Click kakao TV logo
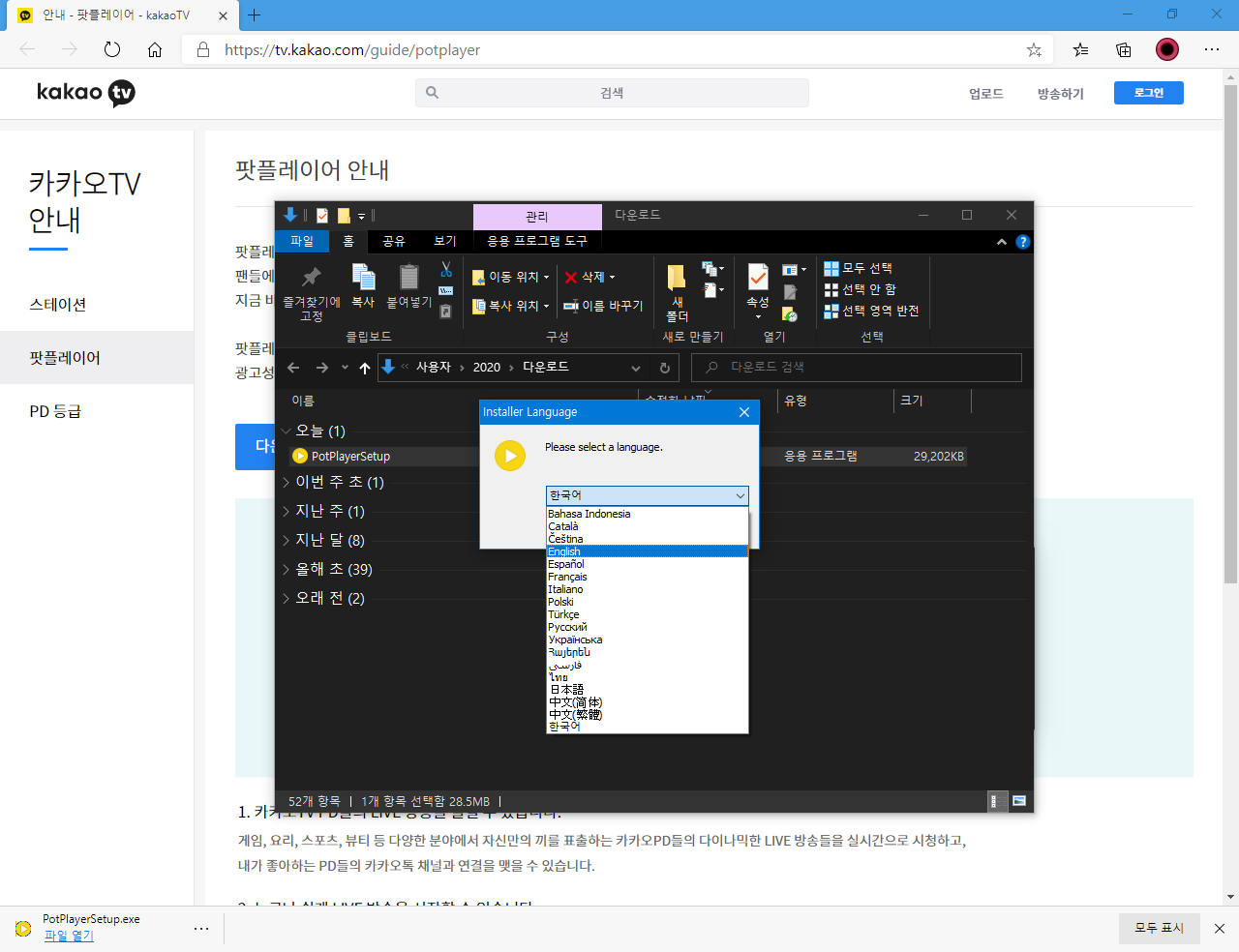Image resolution: width=1239 pixels, height=952 pixels. tap(86, 93)
